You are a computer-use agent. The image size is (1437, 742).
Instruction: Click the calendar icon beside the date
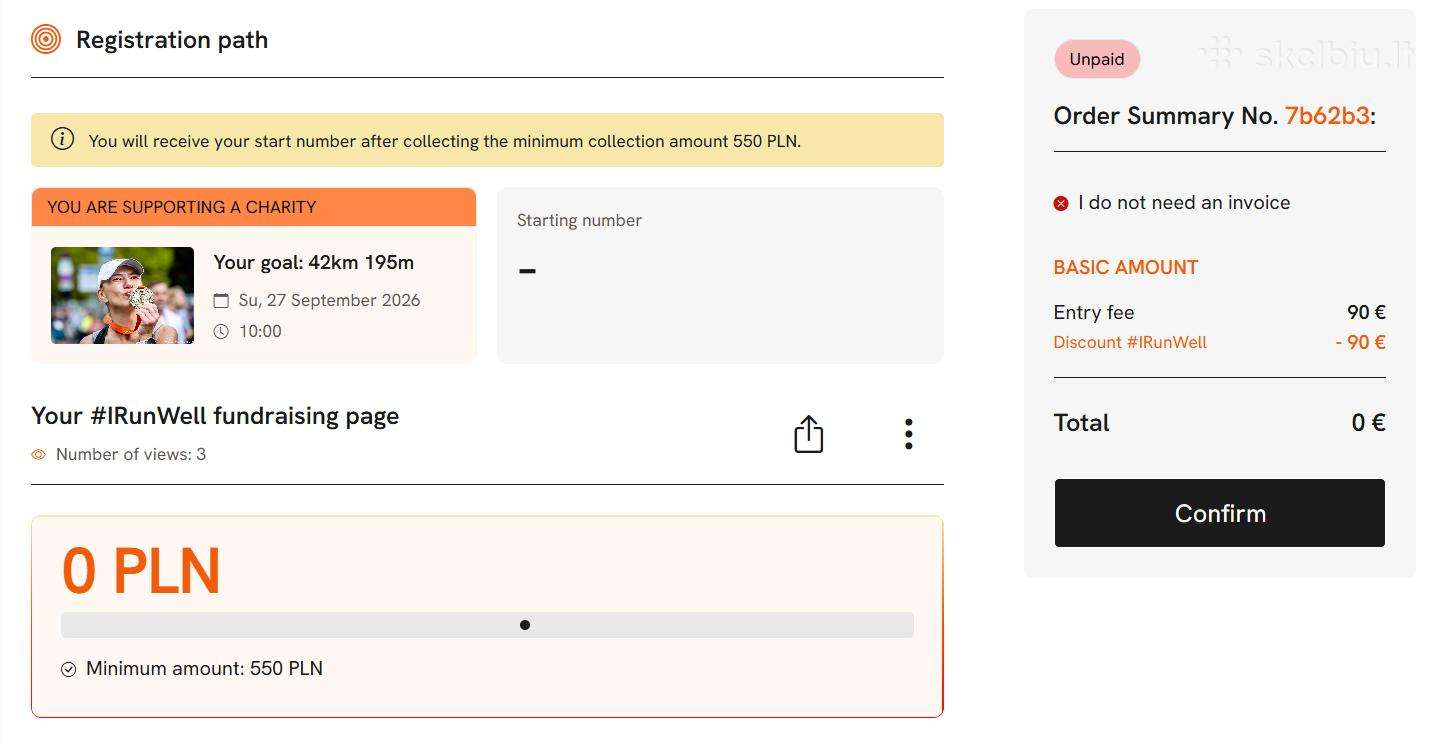point(221,301)
